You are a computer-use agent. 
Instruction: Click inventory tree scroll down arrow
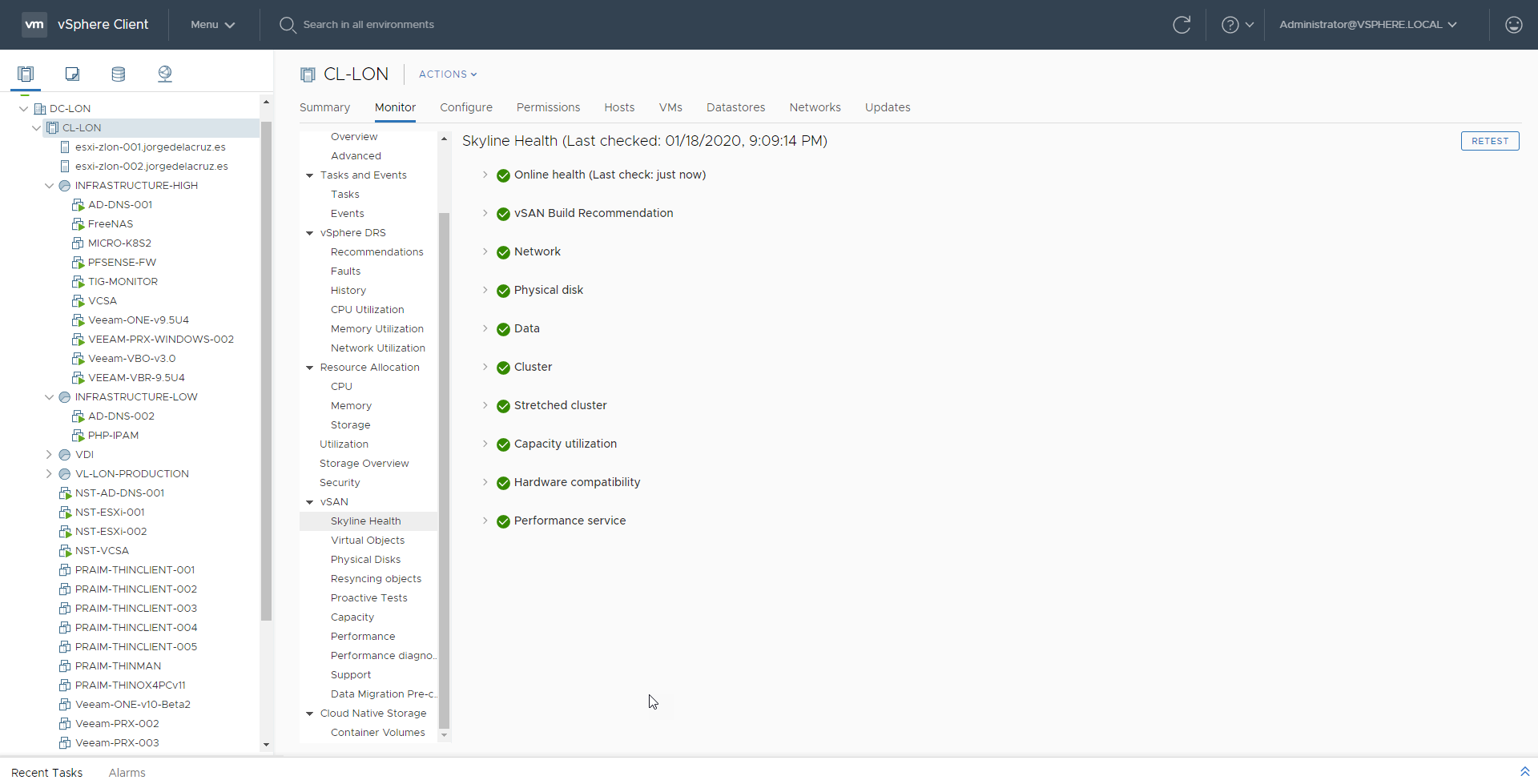(x=266, y=745)
